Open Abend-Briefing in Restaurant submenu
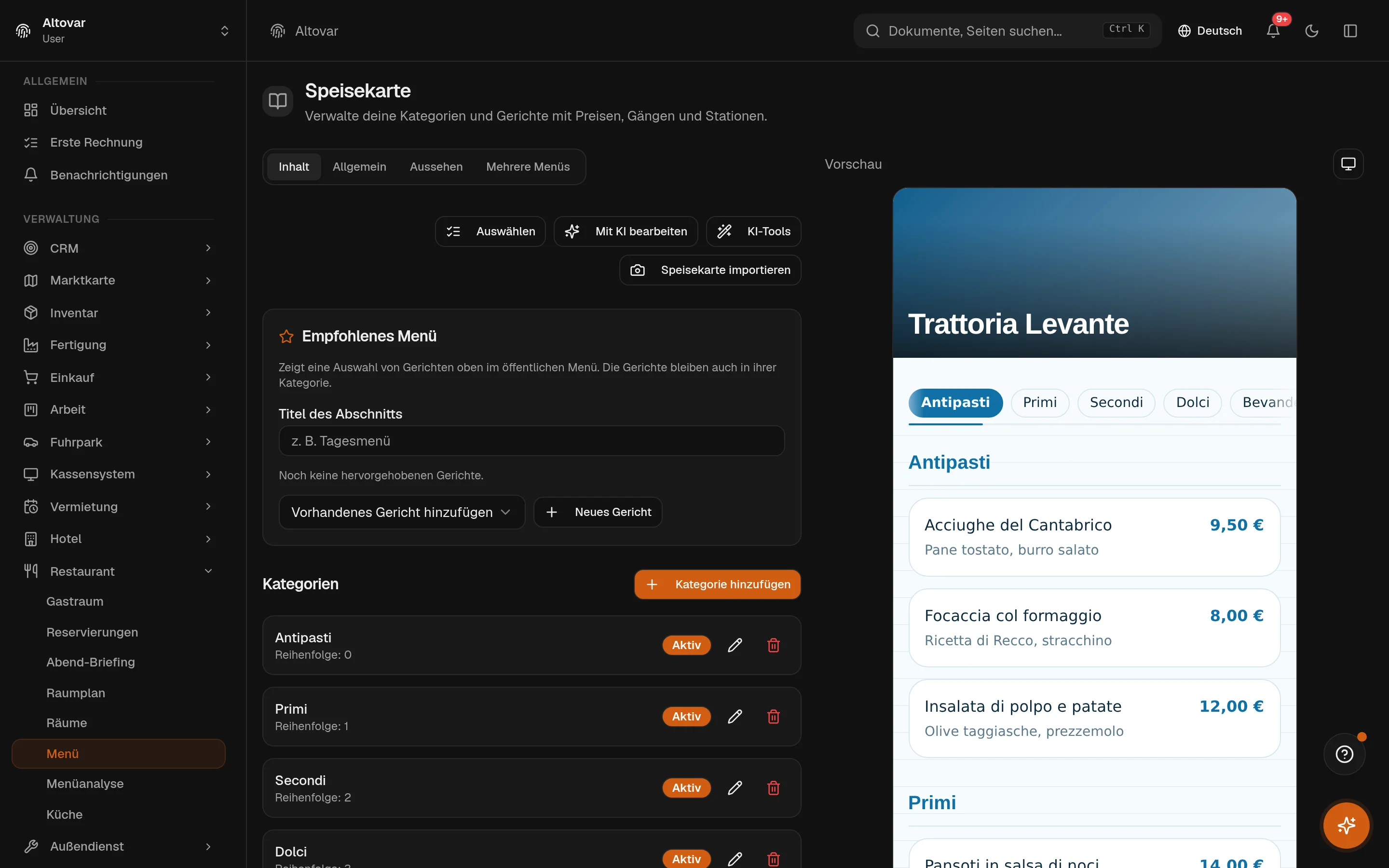 click(118, 662)
